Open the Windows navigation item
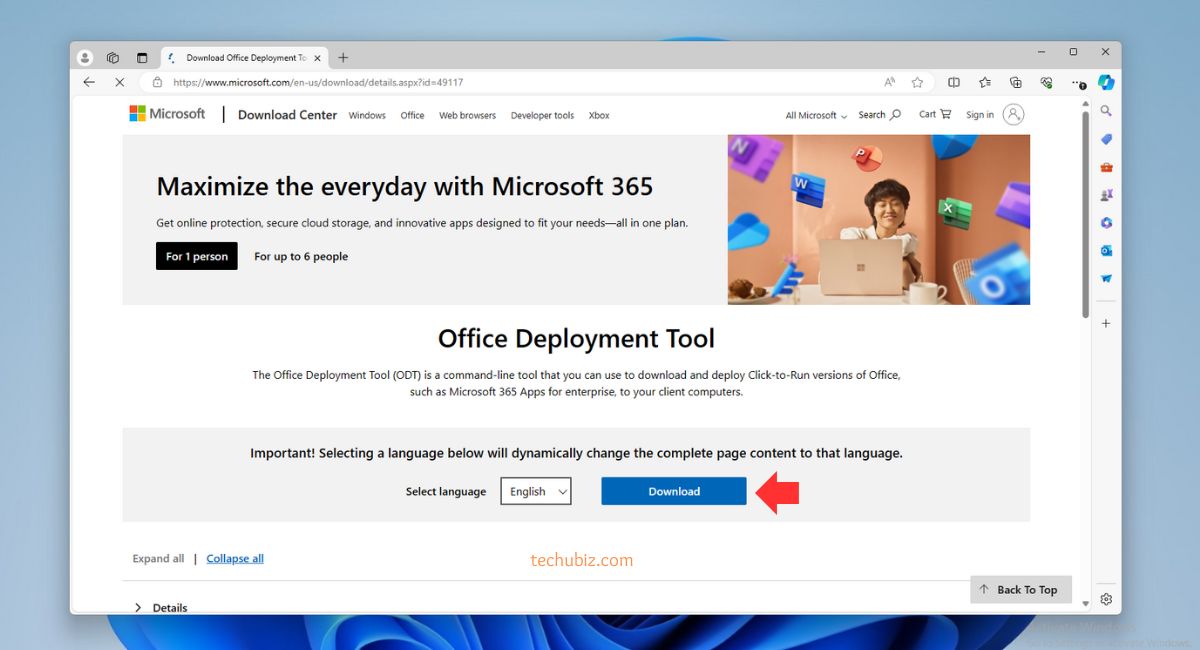 point(367,116)
